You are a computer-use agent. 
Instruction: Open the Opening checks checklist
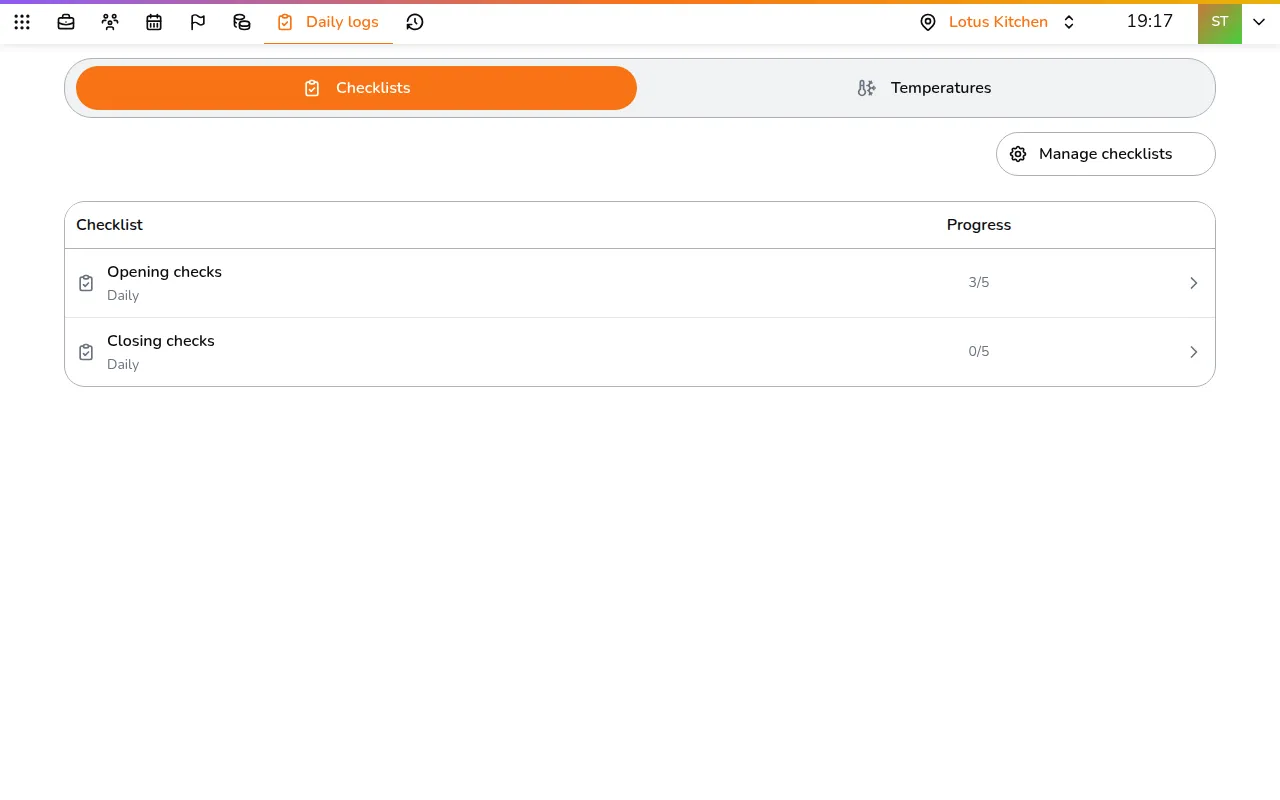[x=640, y=283]
